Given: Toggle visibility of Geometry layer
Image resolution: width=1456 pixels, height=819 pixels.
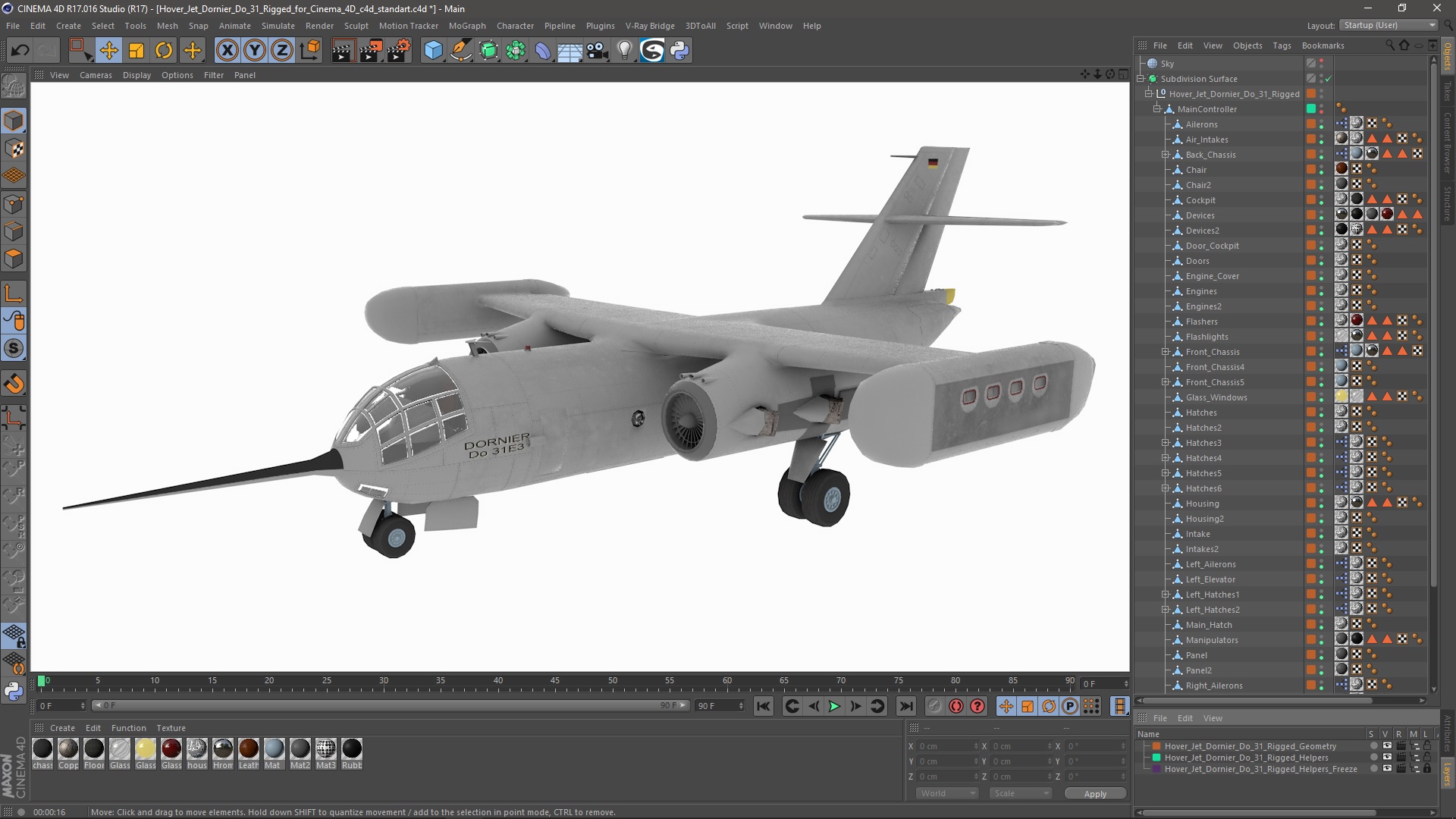Looking at the screenshot, I should [x=1387, y=746].
